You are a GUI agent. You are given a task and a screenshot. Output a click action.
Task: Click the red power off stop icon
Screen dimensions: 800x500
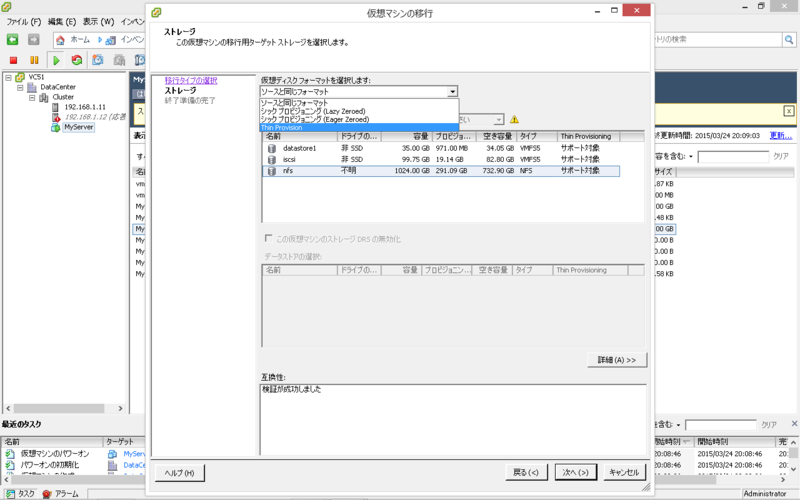(x=14, y=60)
